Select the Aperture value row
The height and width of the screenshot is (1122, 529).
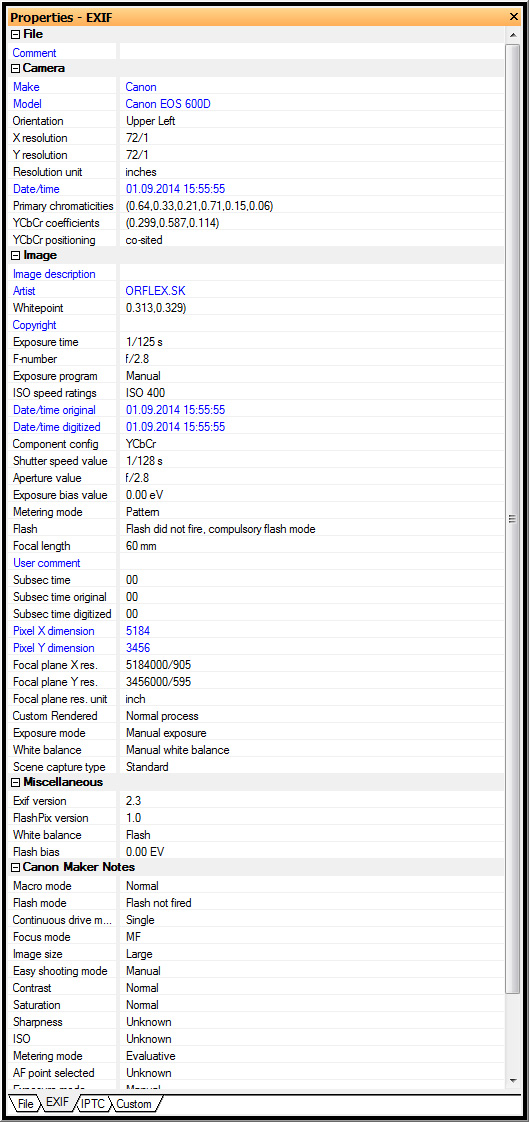coord(256,478)
